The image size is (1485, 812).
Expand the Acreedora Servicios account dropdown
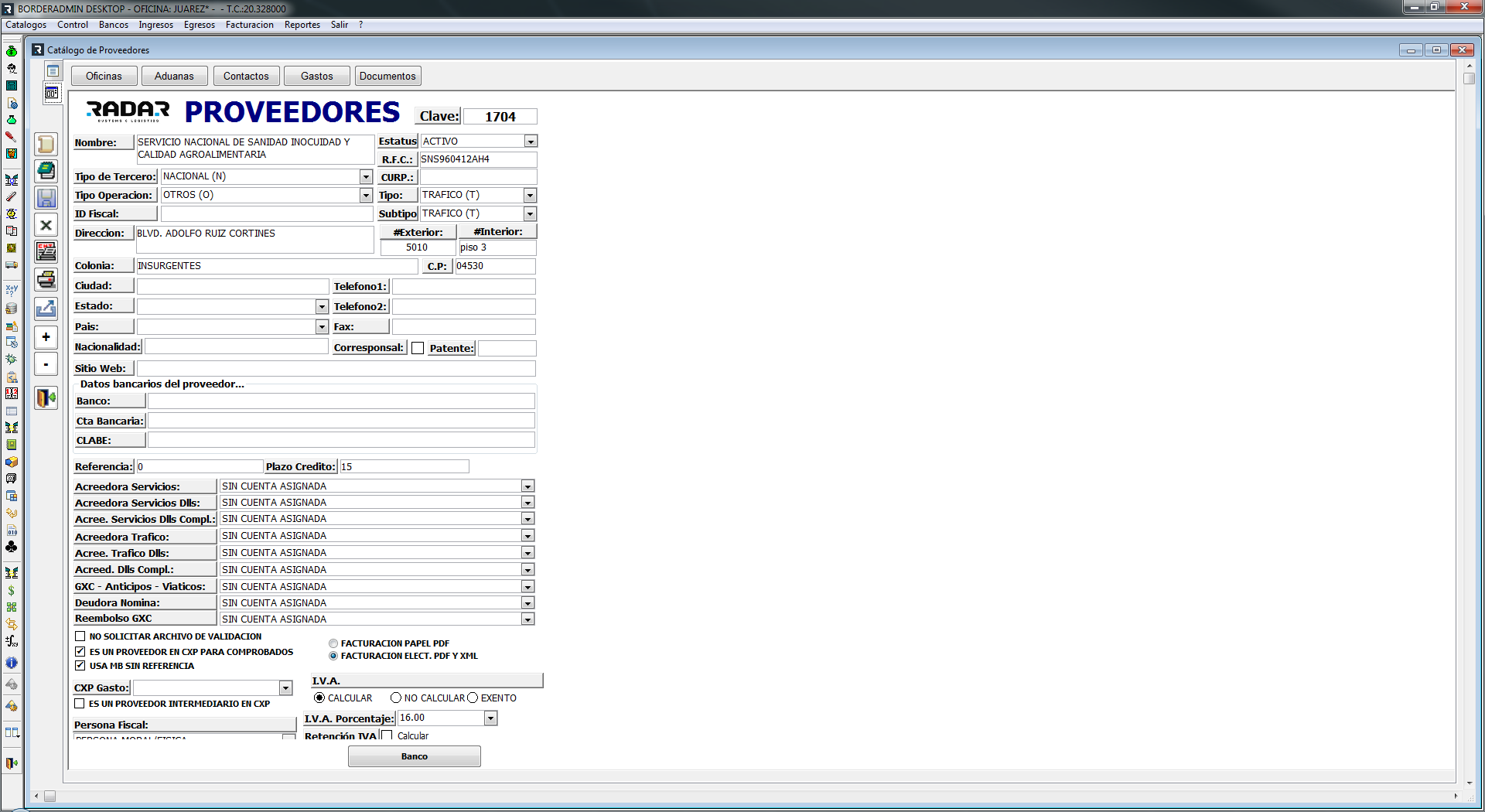pos(527,486)
